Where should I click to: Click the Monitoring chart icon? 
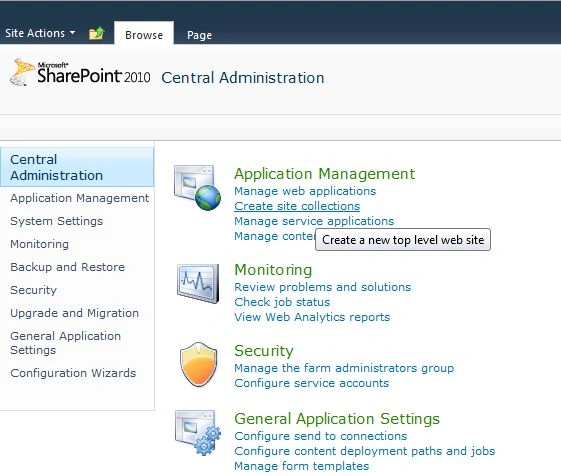tap(198, 283)
